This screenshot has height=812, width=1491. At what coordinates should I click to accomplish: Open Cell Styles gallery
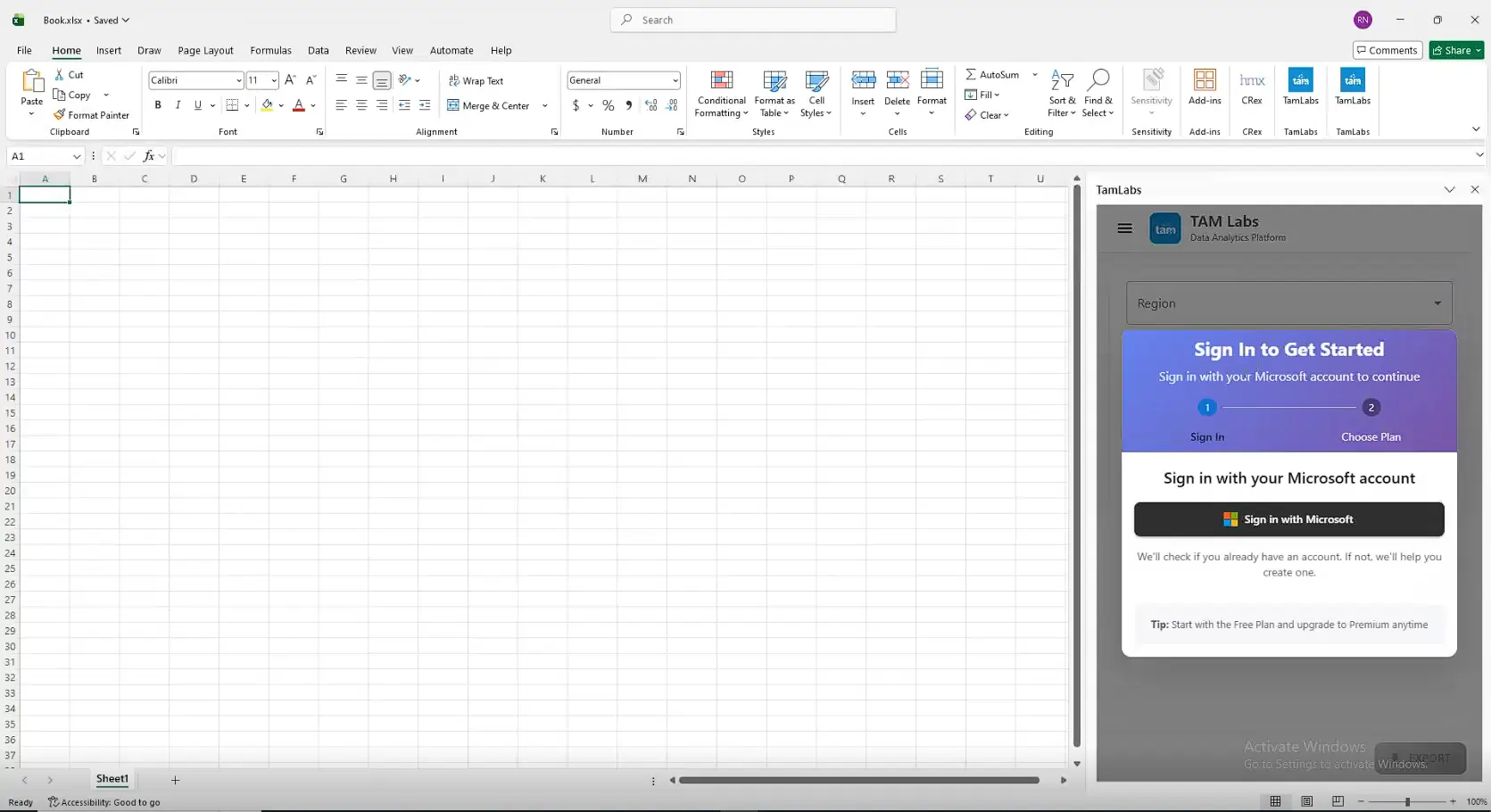tap(816, 93)
